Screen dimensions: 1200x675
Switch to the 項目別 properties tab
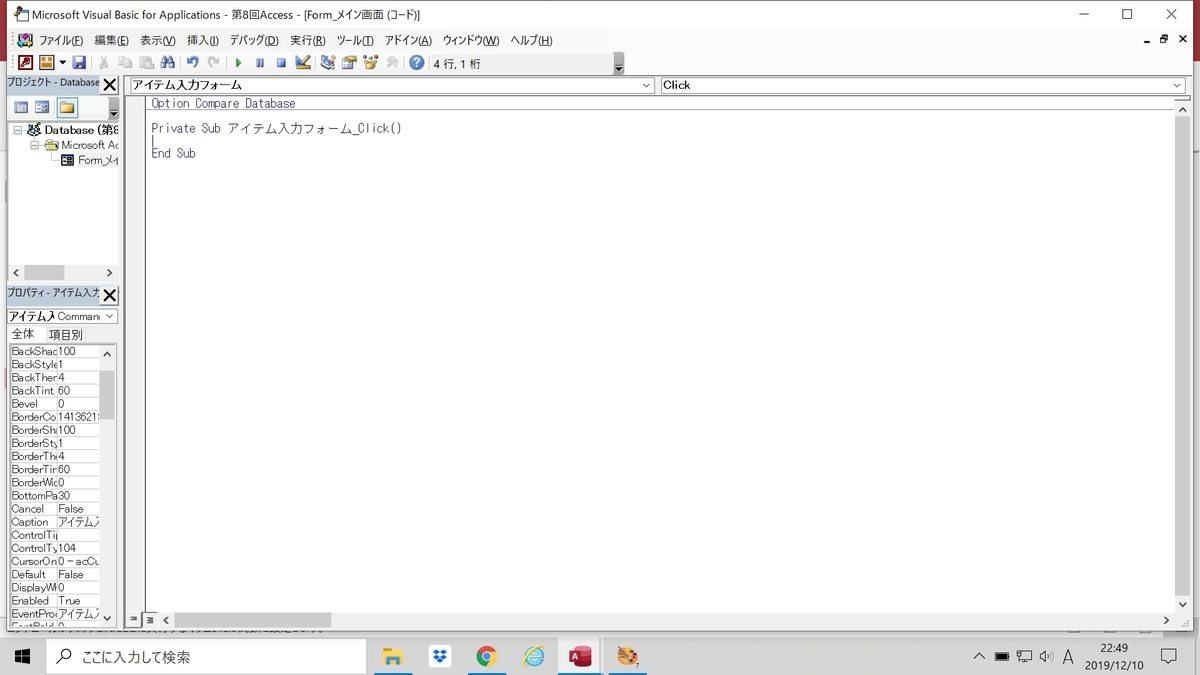[65, 334]
